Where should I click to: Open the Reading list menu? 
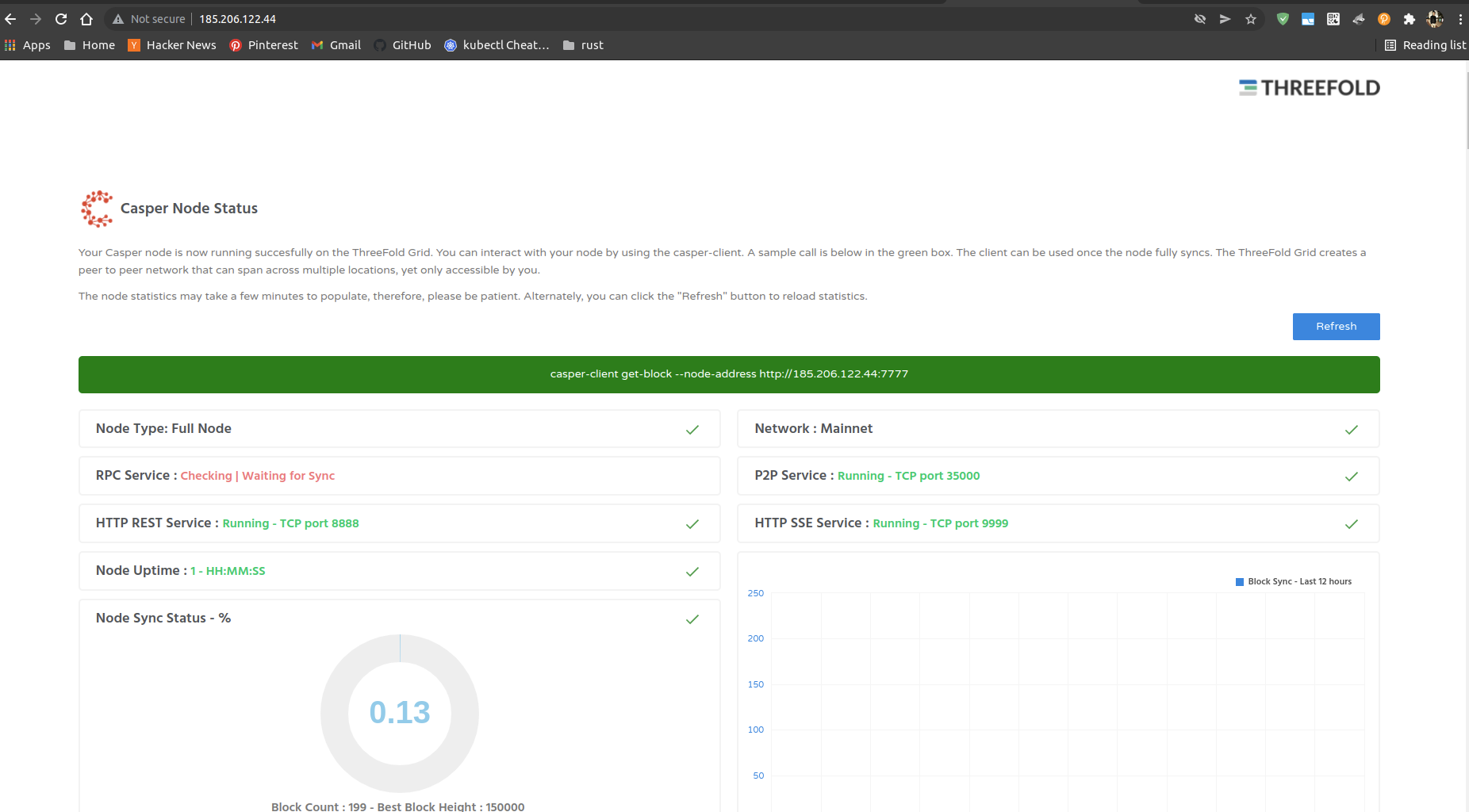pyautogui.click(x=1425, y=45)
